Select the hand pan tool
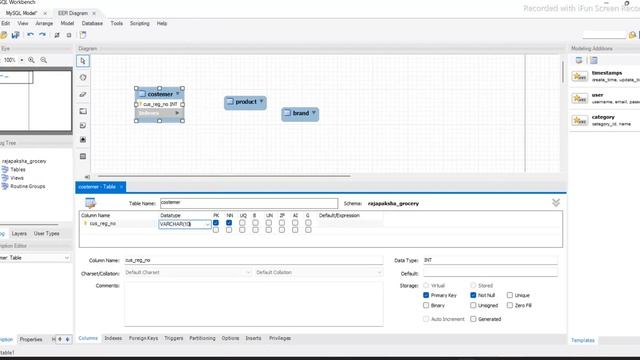The height and width of the screenshot is (360, 640). [83, 78]
